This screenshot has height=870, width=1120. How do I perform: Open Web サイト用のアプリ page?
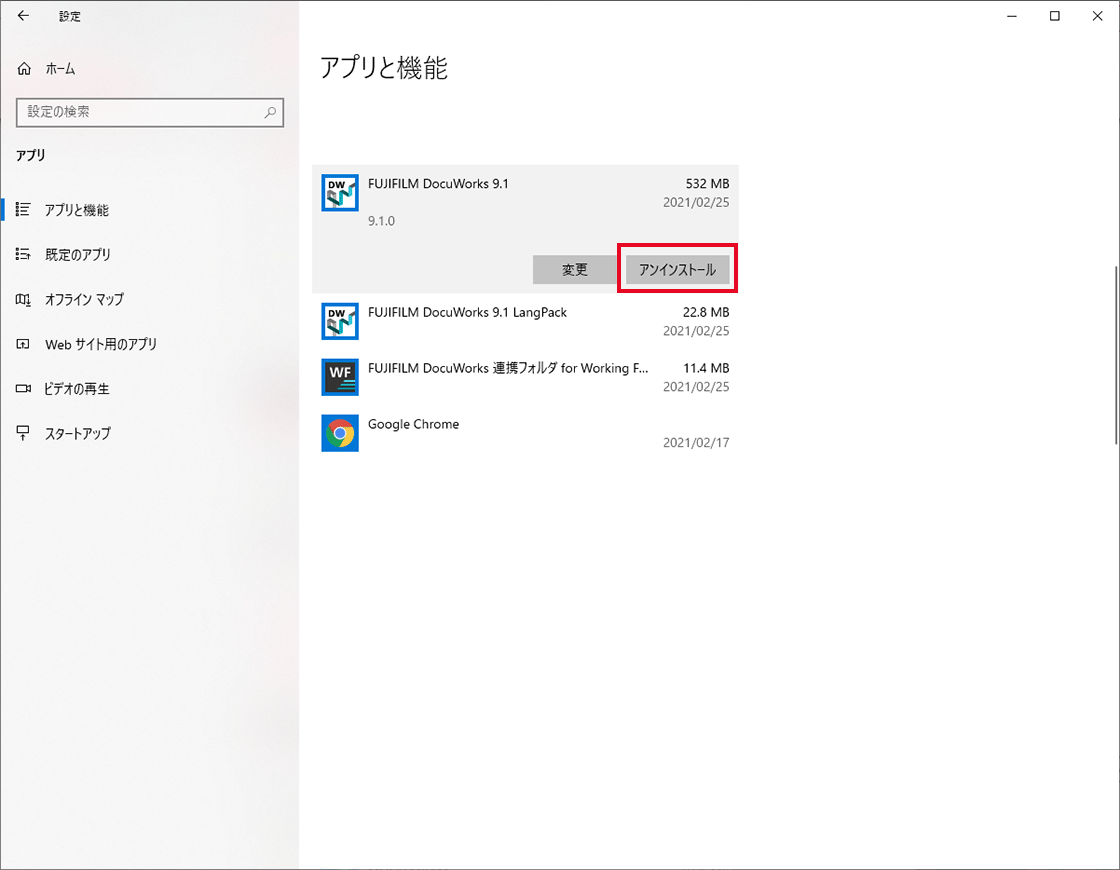tap(101, 344)
